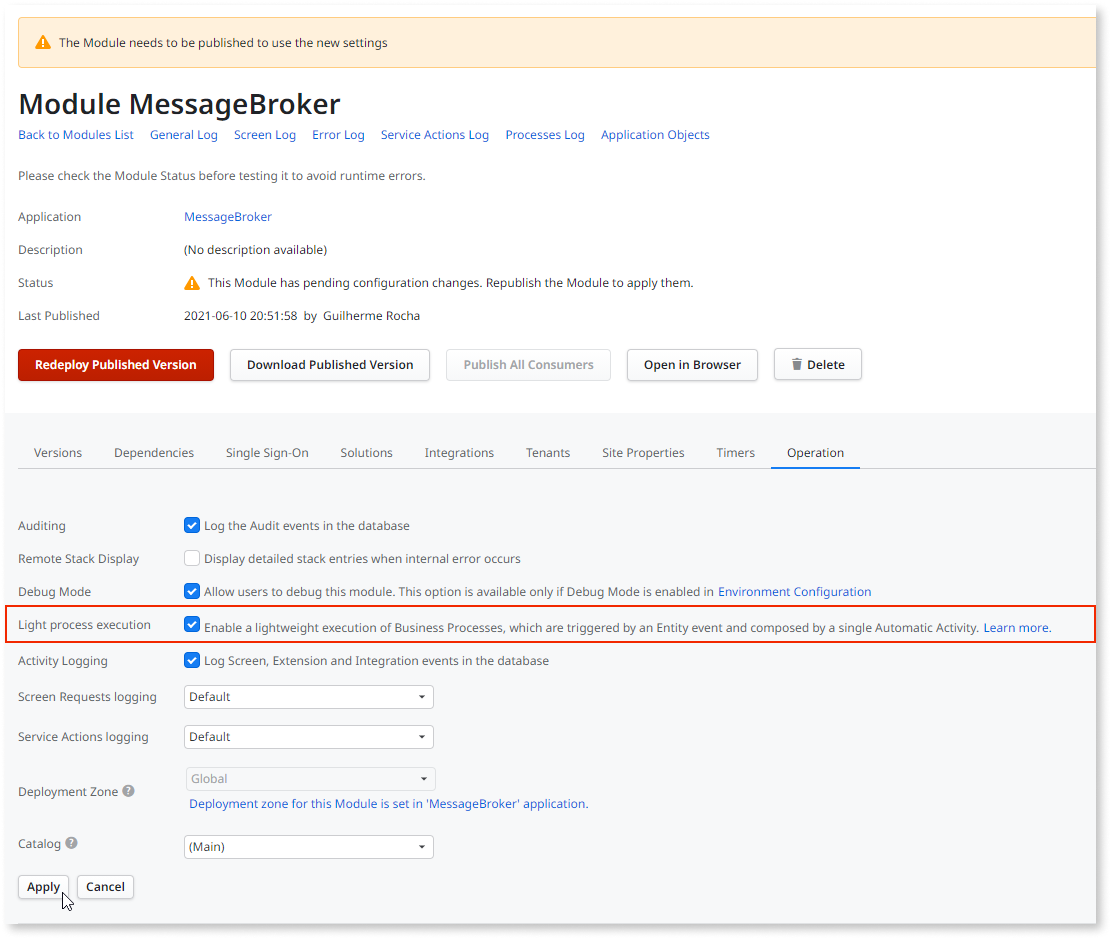Viewport: 1111px width, 939px height.
Task: Click the warning icon beside the Status message
Action: pos(191,282)
